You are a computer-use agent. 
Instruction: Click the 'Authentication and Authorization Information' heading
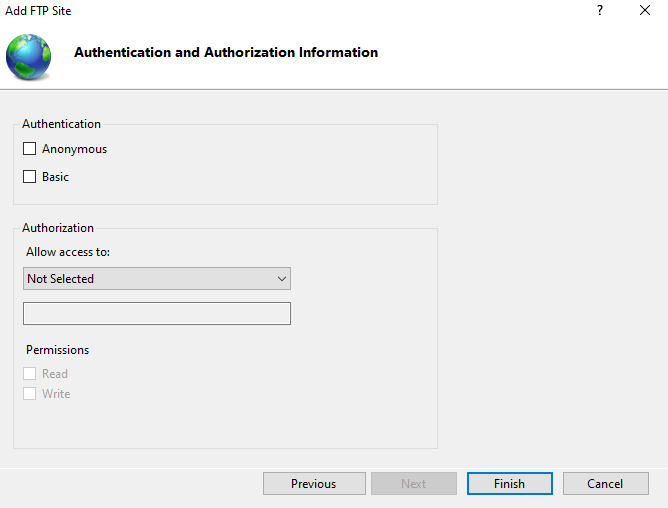click(226, 52)
